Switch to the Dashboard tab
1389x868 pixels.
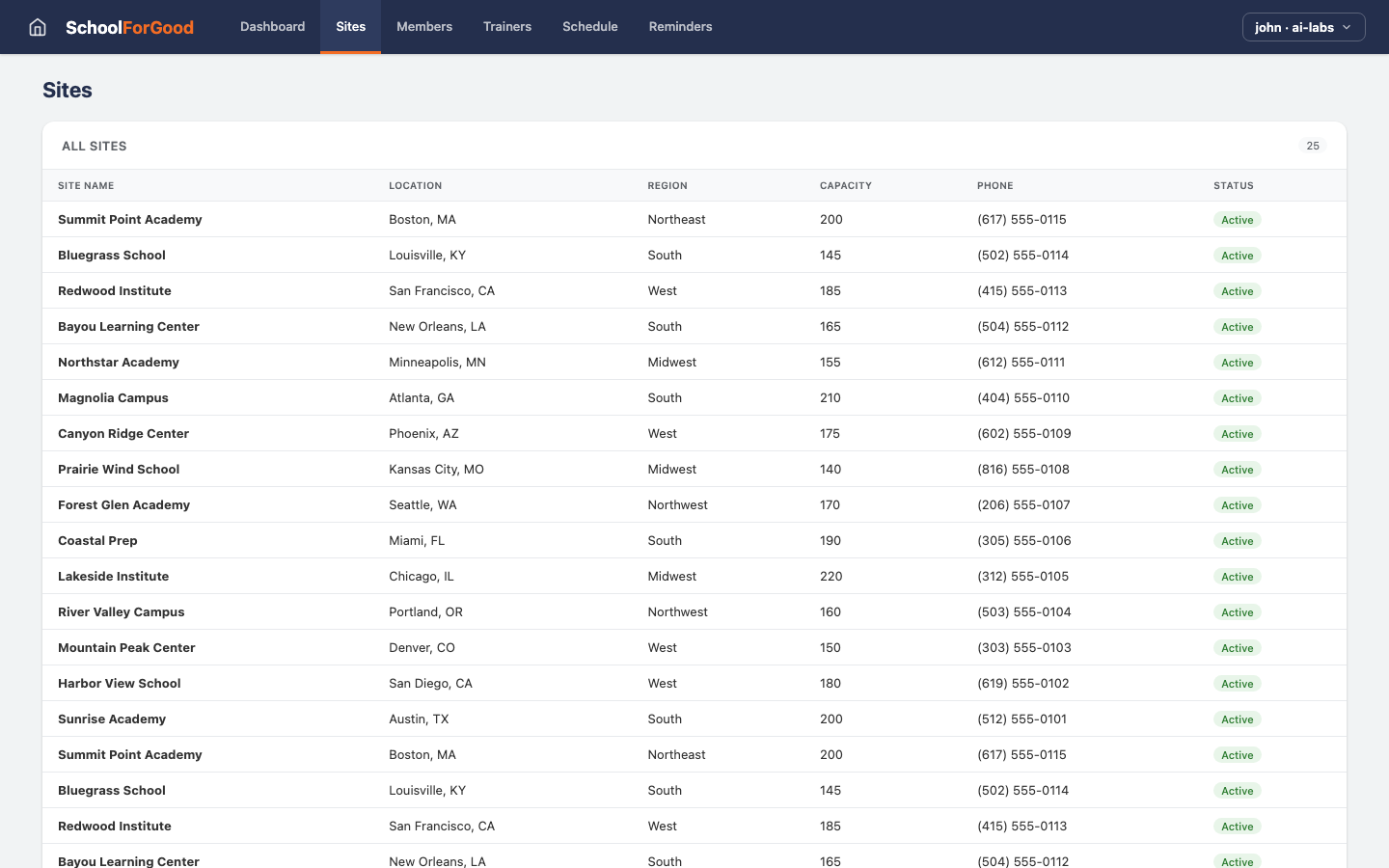[x=272, y=27]
